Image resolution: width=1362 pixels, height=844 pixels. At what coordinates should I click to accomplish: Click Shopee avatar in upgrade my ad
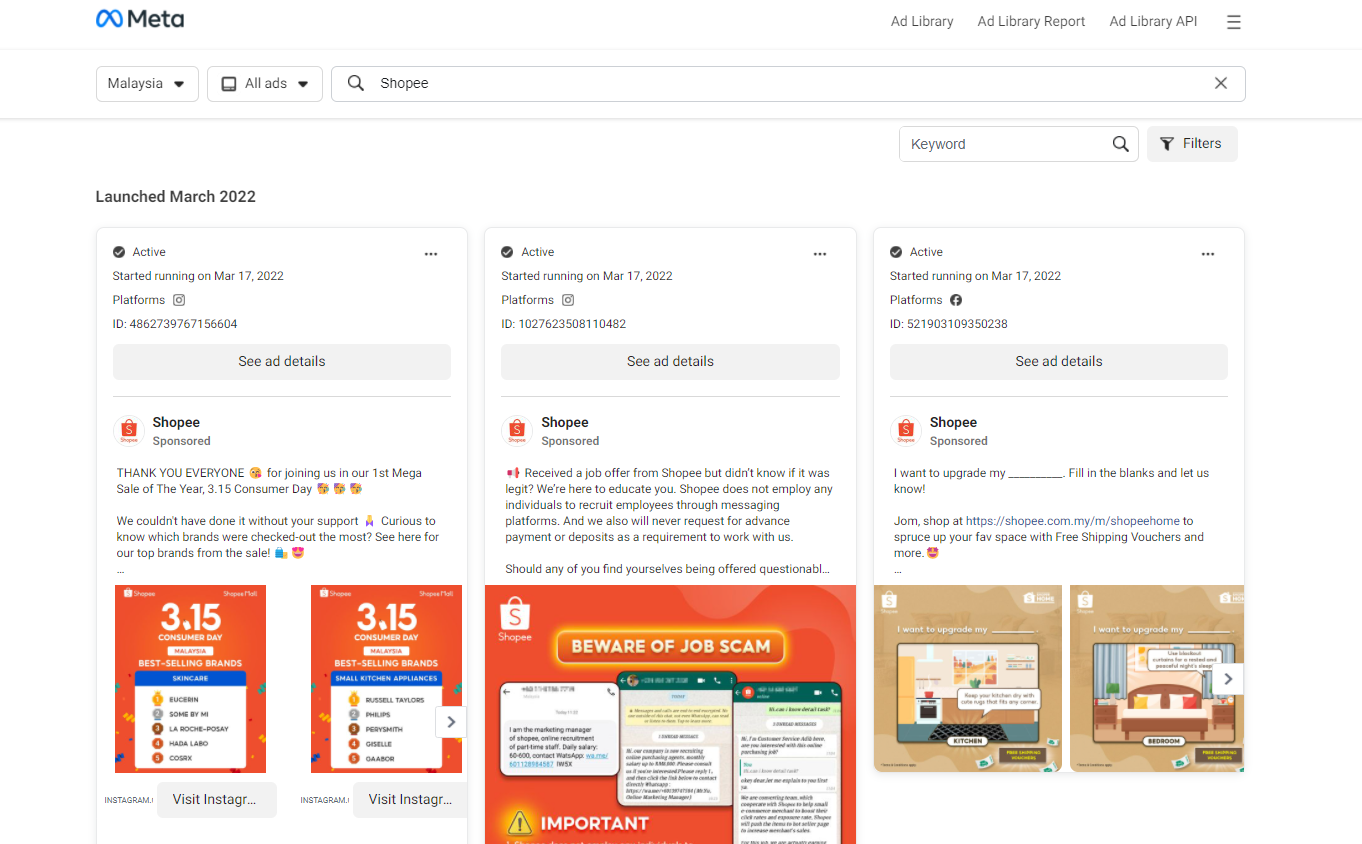906,431
